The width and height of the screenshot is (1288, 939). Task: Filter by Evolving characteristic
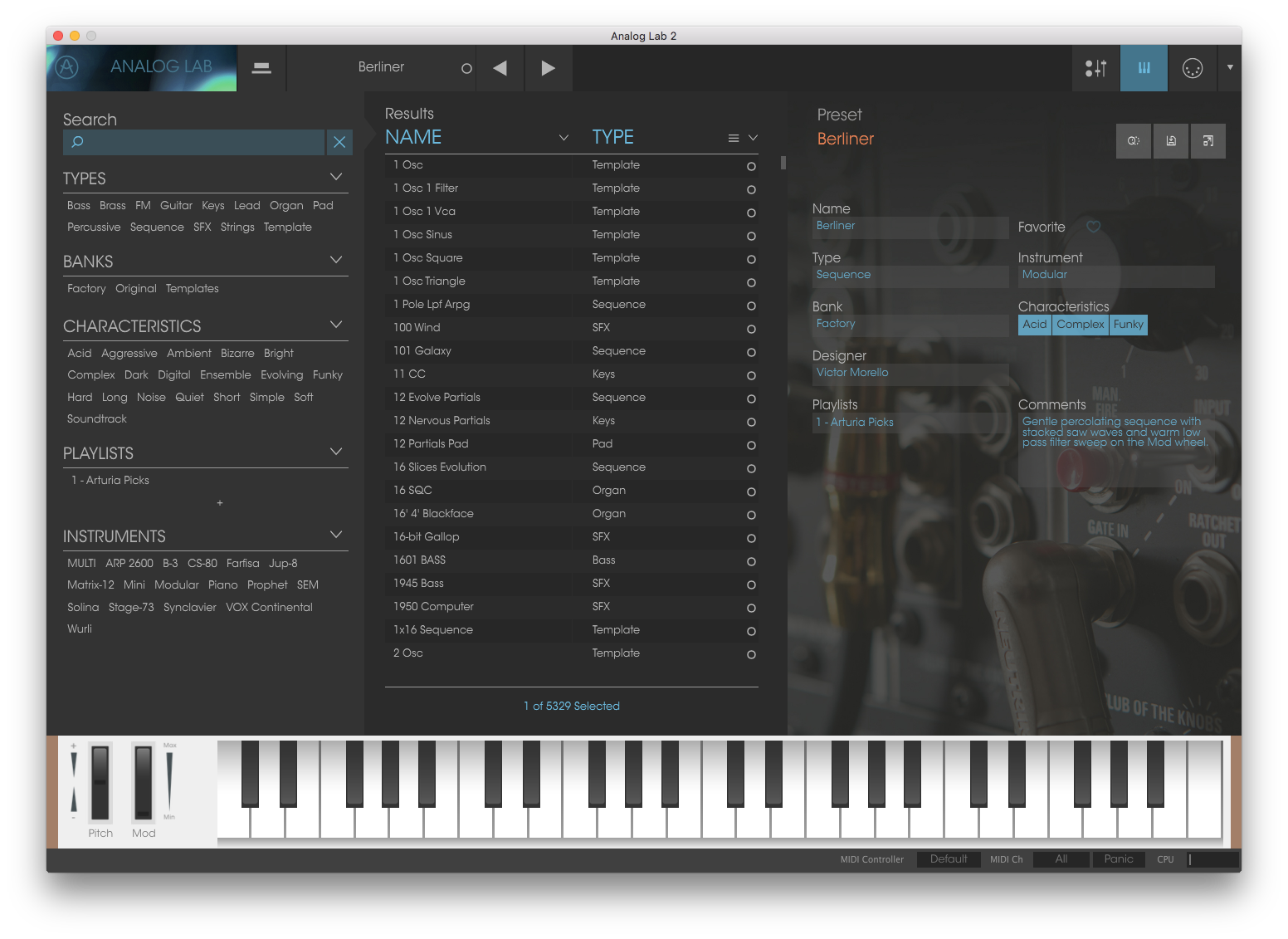(282, 375)
